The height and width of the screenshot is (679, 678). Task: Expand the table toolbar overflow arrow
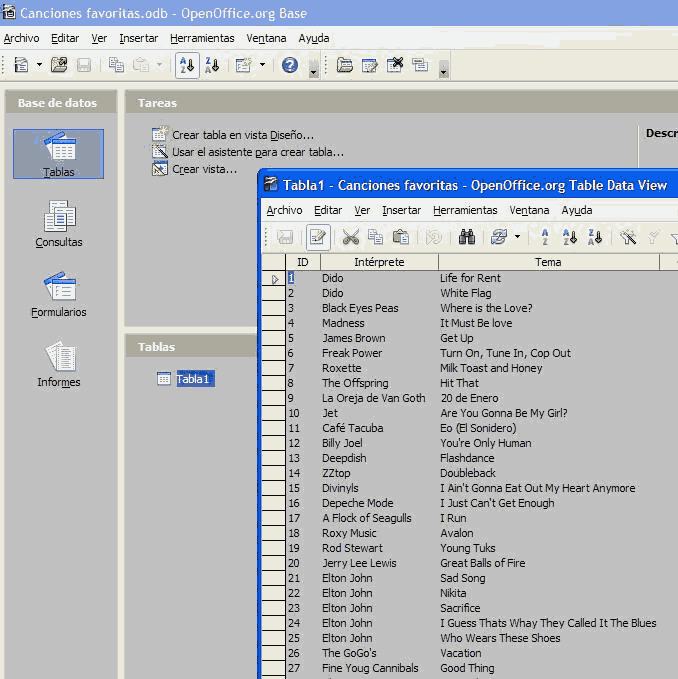click(443, 70)
